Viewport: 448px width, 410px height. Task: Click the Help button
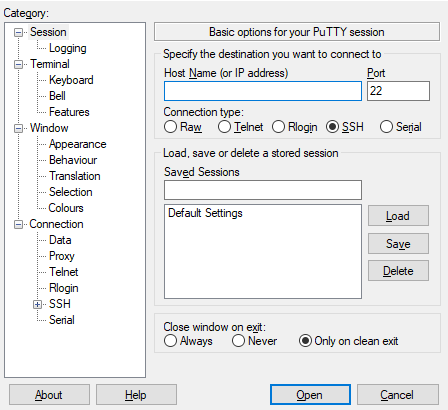pos(136,395)
